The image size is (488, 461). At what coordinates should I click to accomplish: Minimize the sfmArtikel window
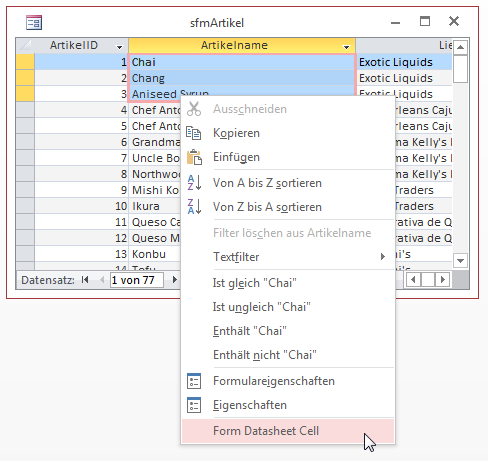pyautogui.click(x=396, y=23)
